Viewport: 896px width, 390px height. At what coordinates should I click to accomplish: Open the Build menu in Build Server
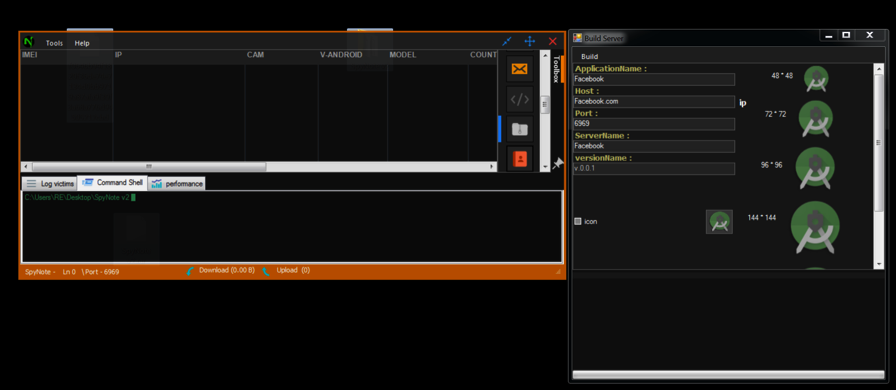590,57
